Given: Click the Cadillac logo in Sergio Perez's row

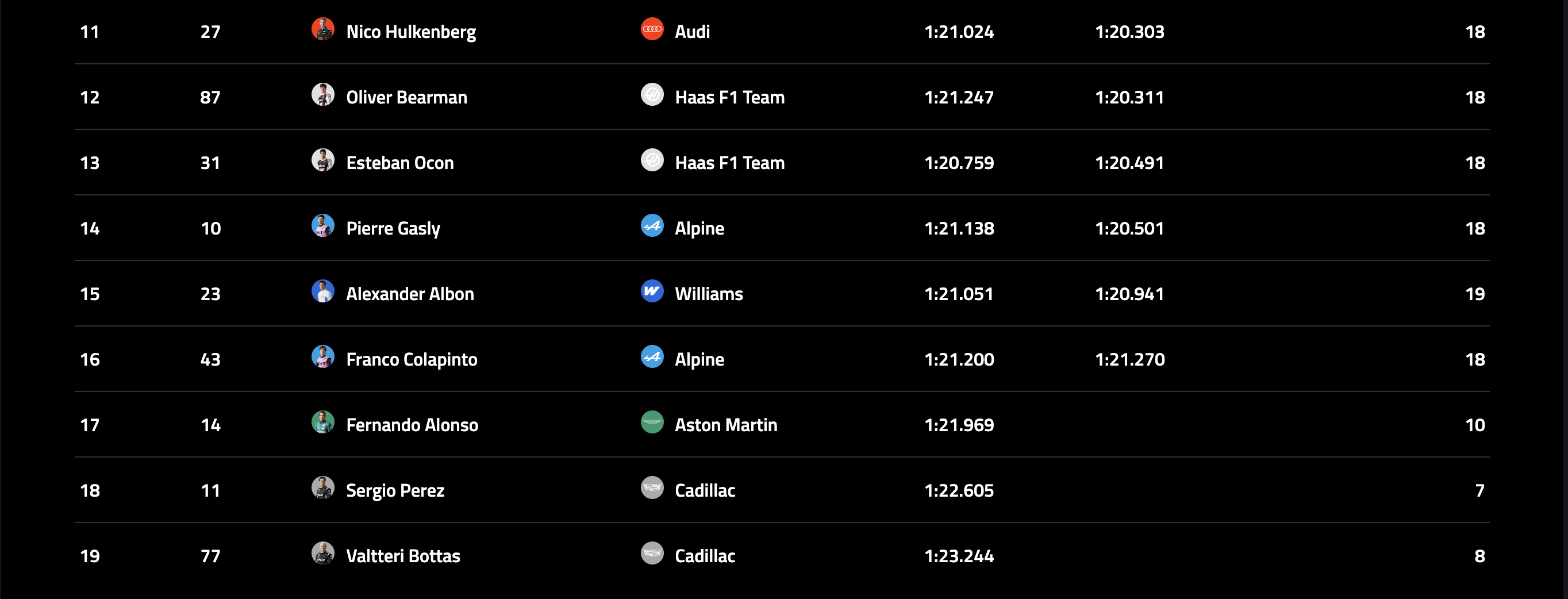Looking at the screenshot, I should tap(652, 487).
